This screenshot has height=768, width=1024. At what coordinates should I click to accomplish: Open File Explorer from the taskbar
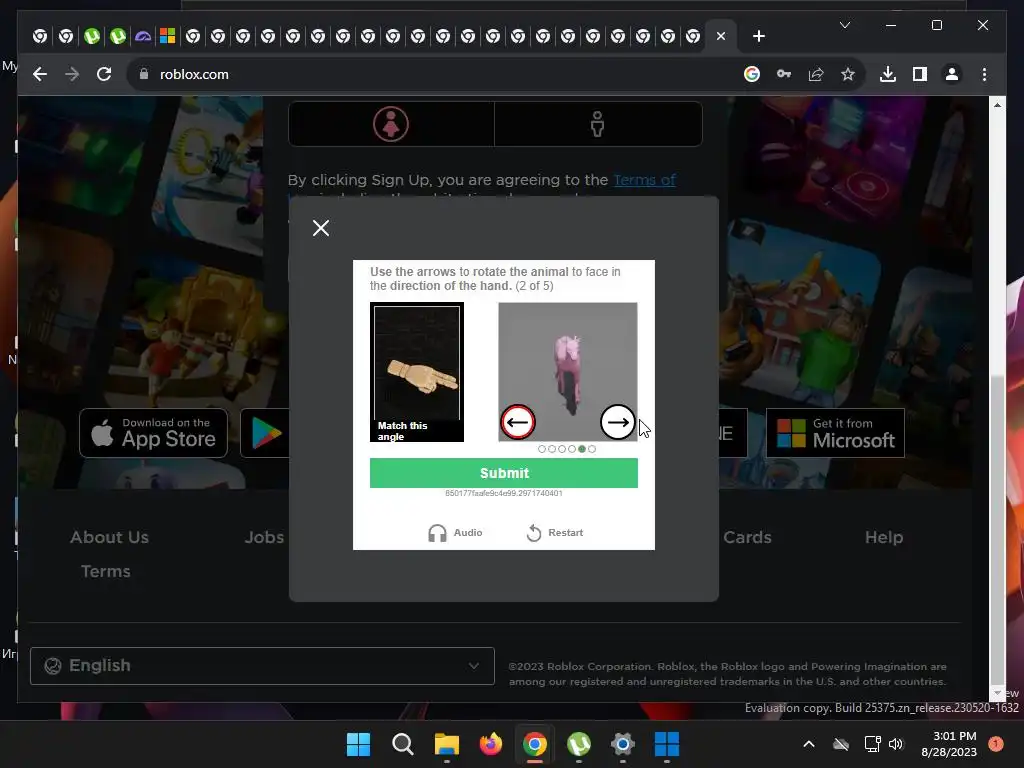[x=447, y=744]
